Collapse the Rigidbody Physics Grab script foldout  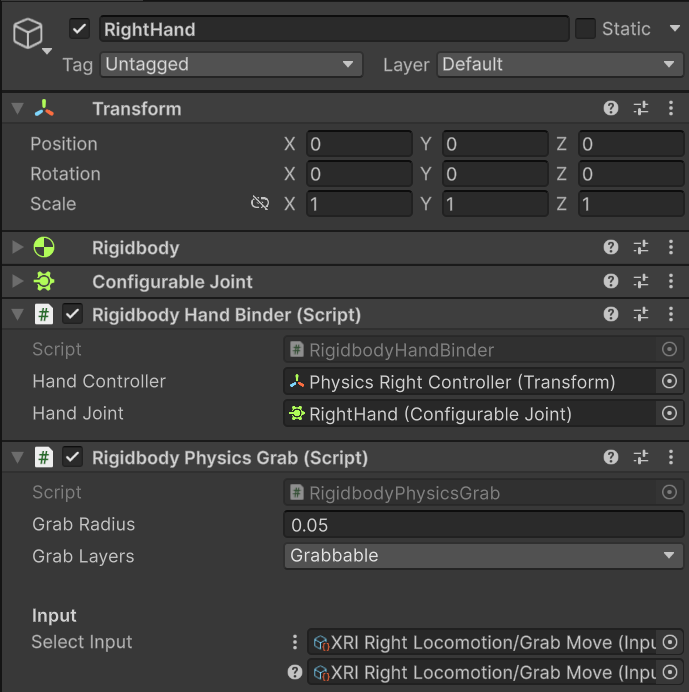pyautogui.click(x=18, y=457)
